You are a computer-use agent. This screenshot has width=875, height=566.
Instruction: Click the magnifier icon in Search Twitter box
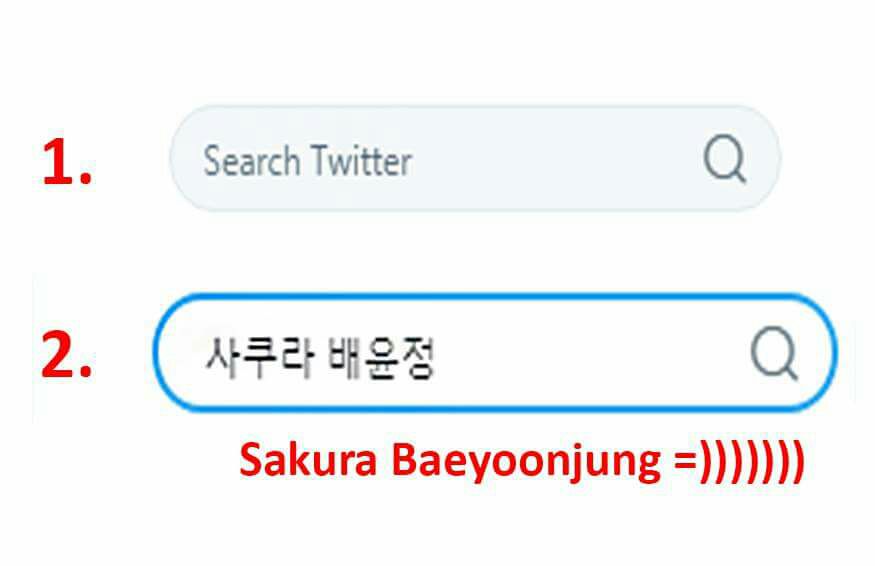click(x=725, y=158)
